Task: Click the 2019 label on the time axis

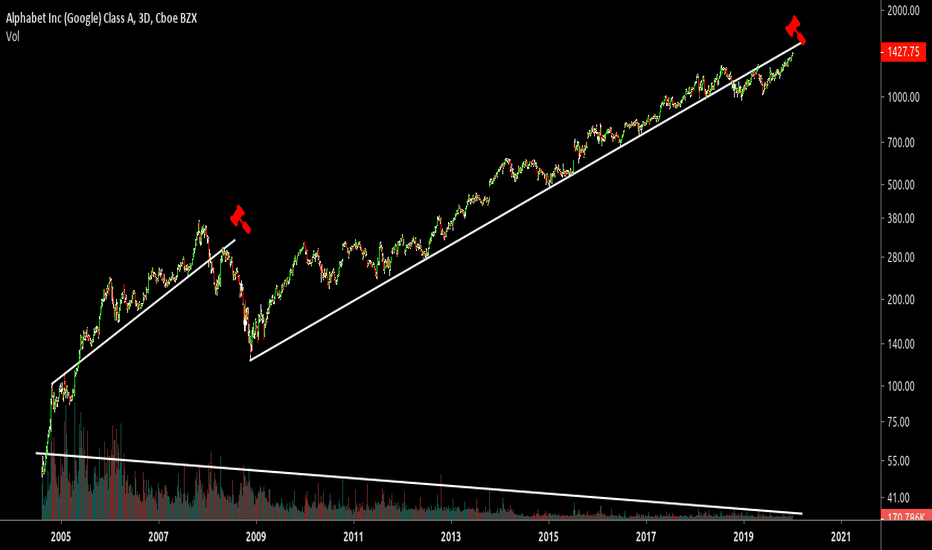Action: (x=744, y=537)
